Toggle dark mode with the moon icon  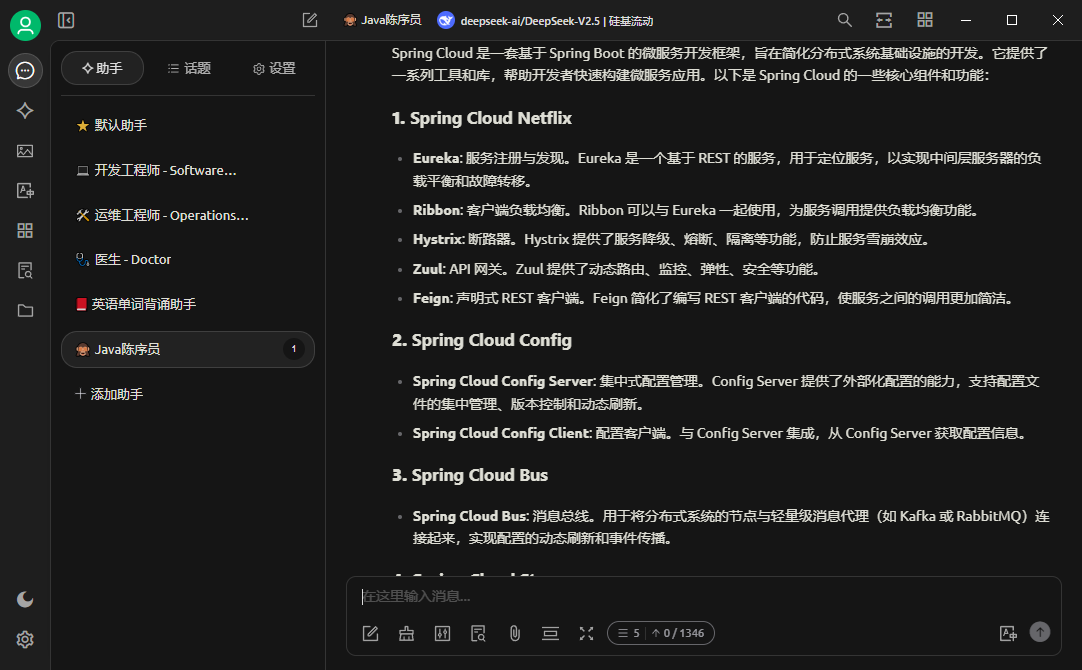pos(25,599)
